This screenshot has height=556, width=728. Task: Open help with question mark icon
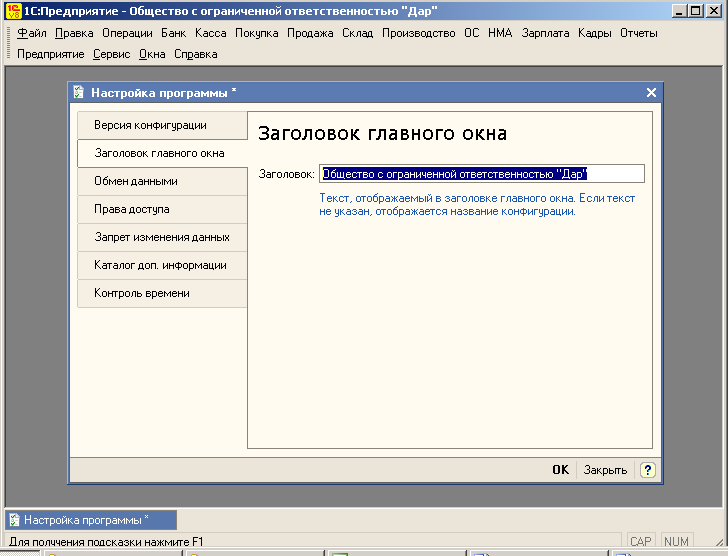[647, 470]
